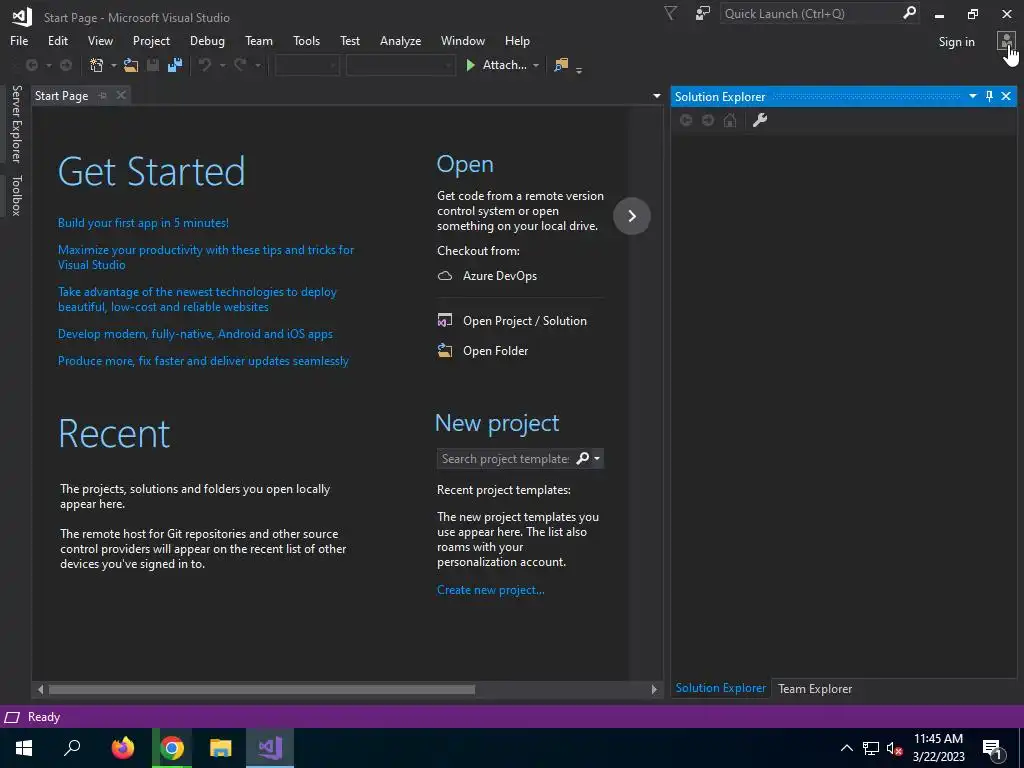Click the notifications flag icon
This screenshot has width=1024, height=768.
point(670,14)
